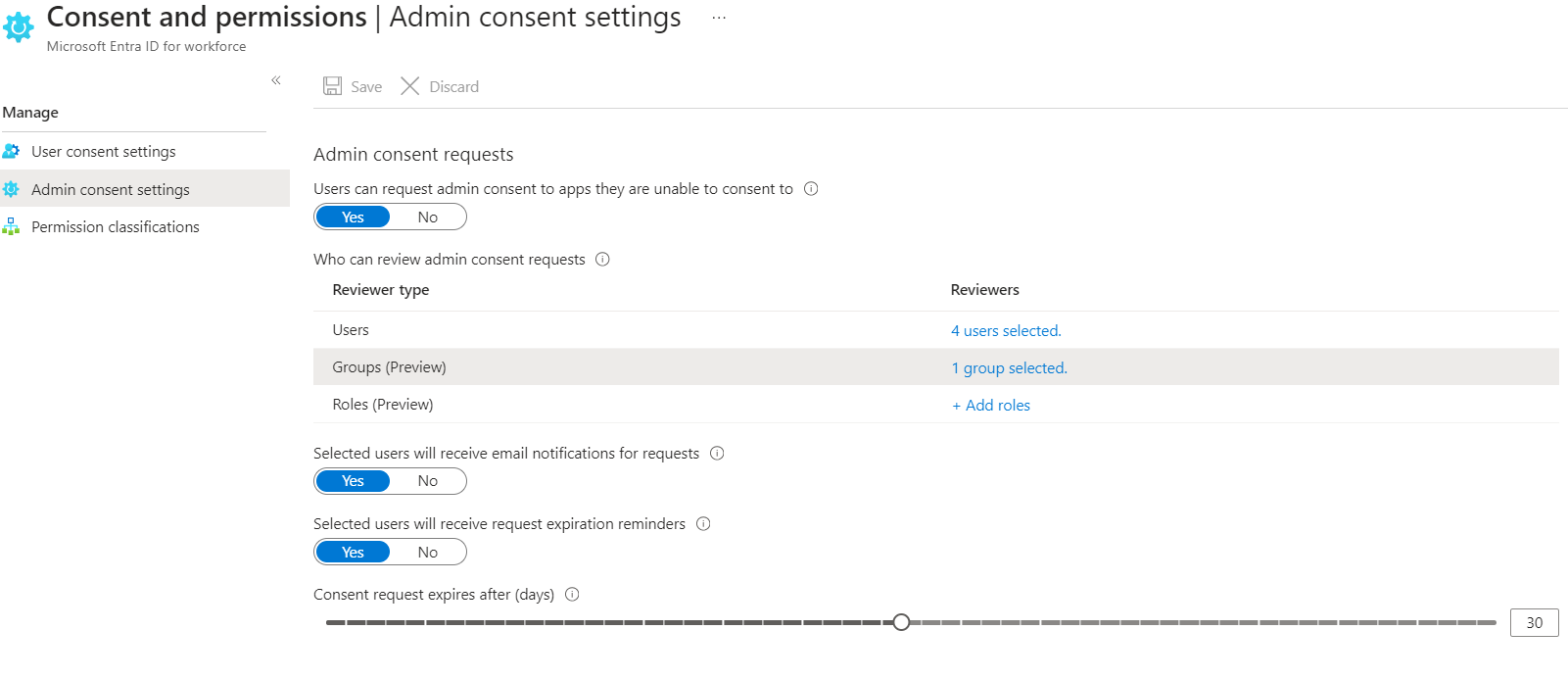Click info icon for email notifications setting
1568x679 pixels.
[718, 453]
